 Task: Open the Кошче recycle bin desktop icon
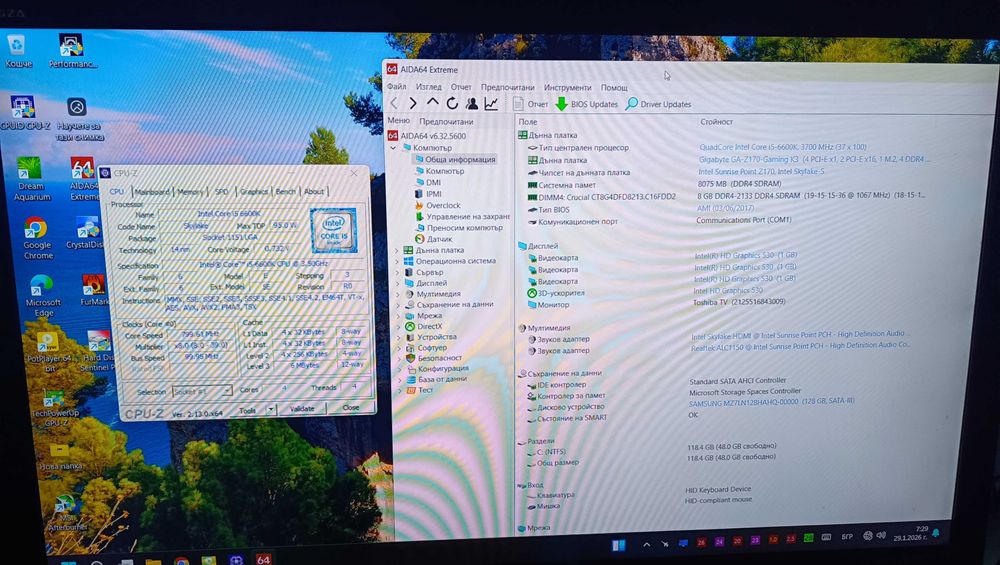coord(18,51)
